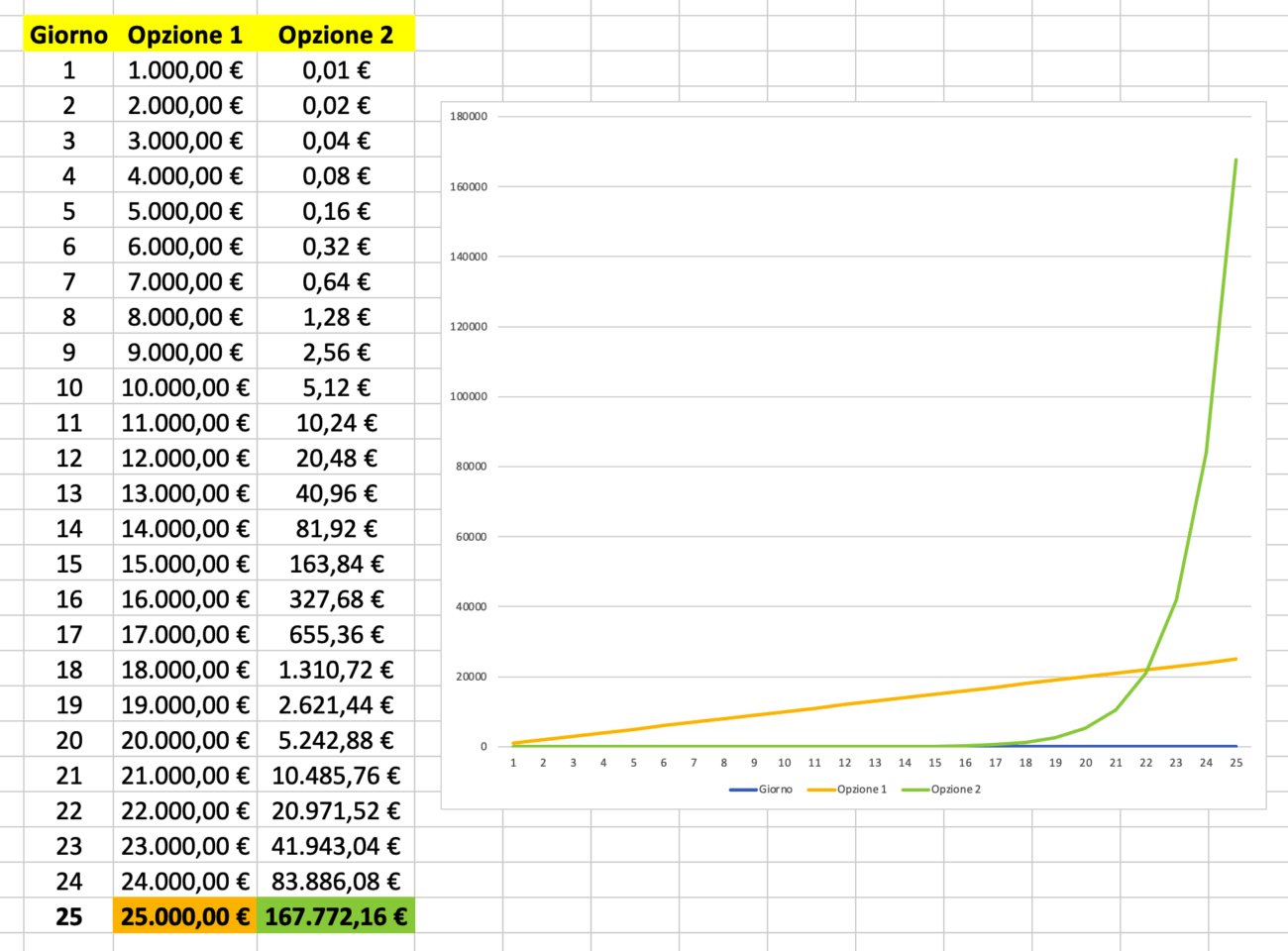Select the cell with 40,96 €

click(336, 493)
